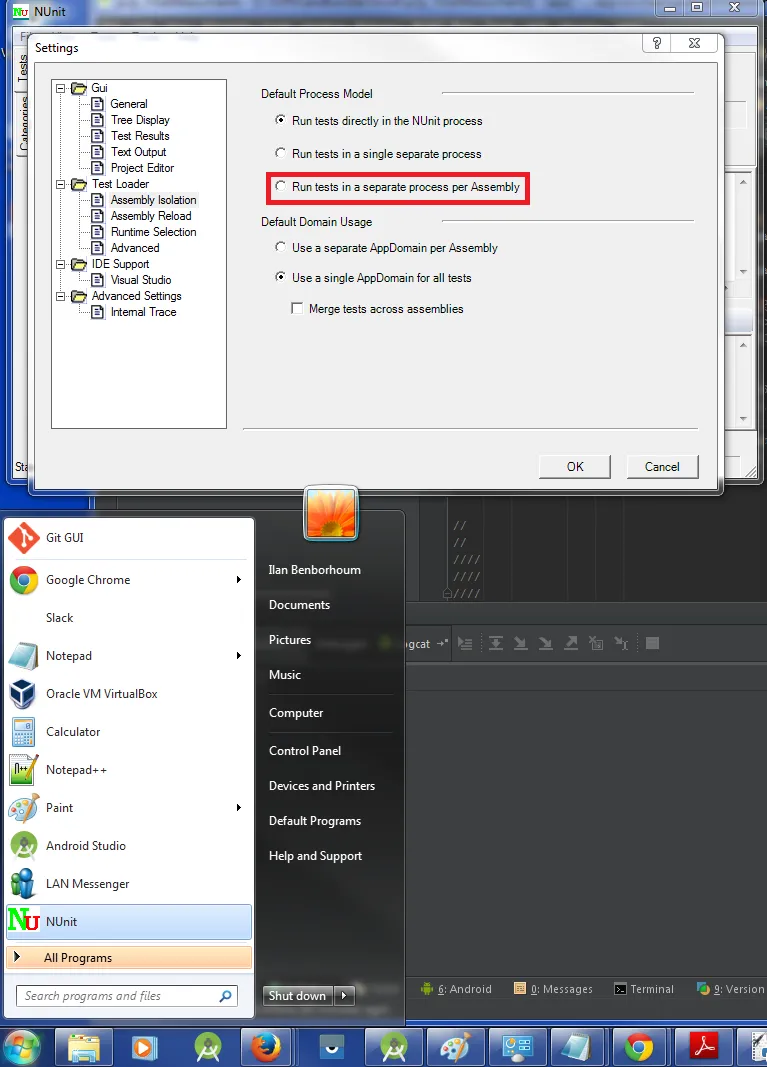Click the Shut down button
Screen dimensions: 767x1067
299,996
